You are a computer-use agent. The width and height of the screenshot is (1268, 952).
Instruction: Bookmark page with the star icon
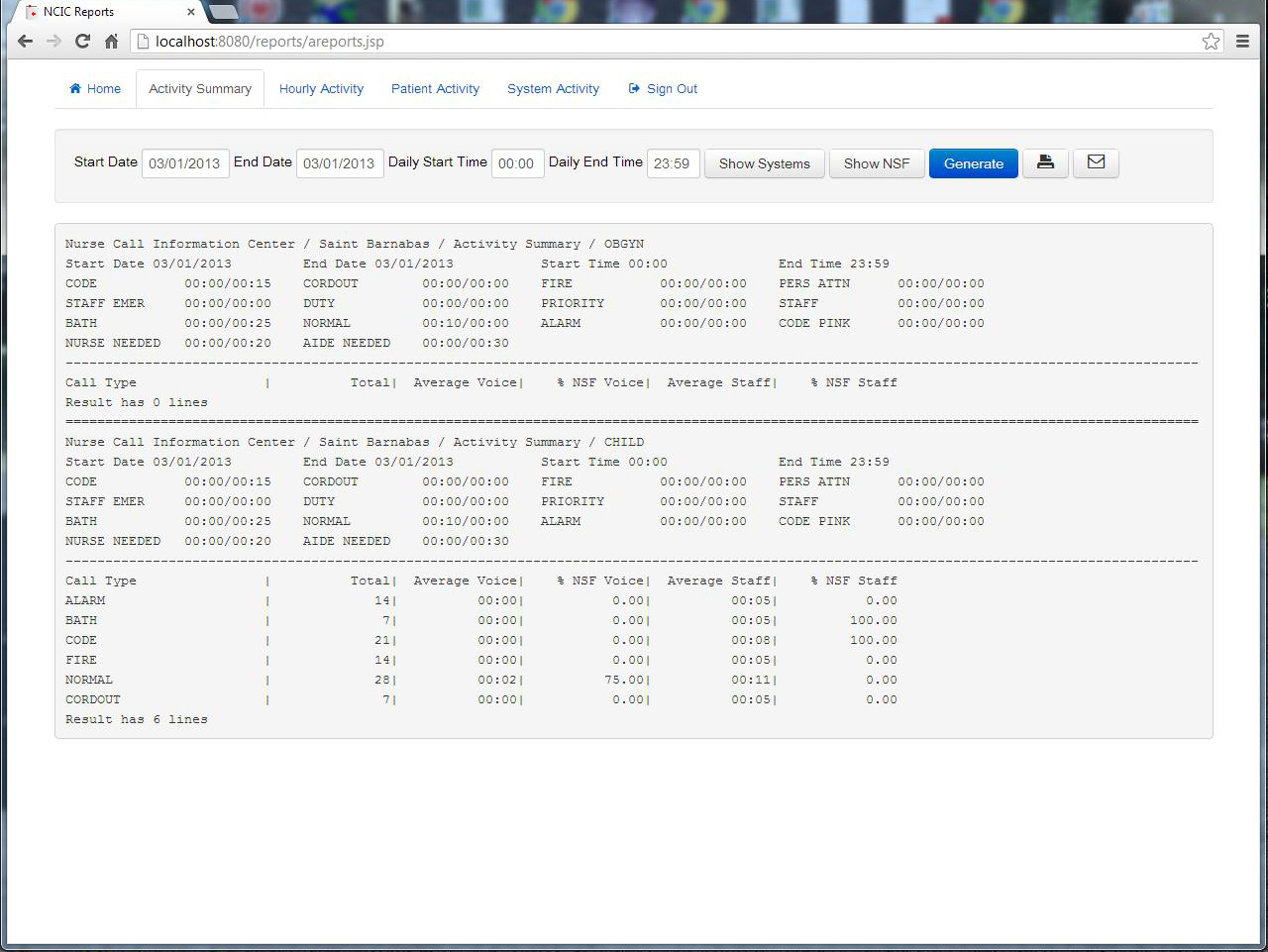pos(1211,41)
